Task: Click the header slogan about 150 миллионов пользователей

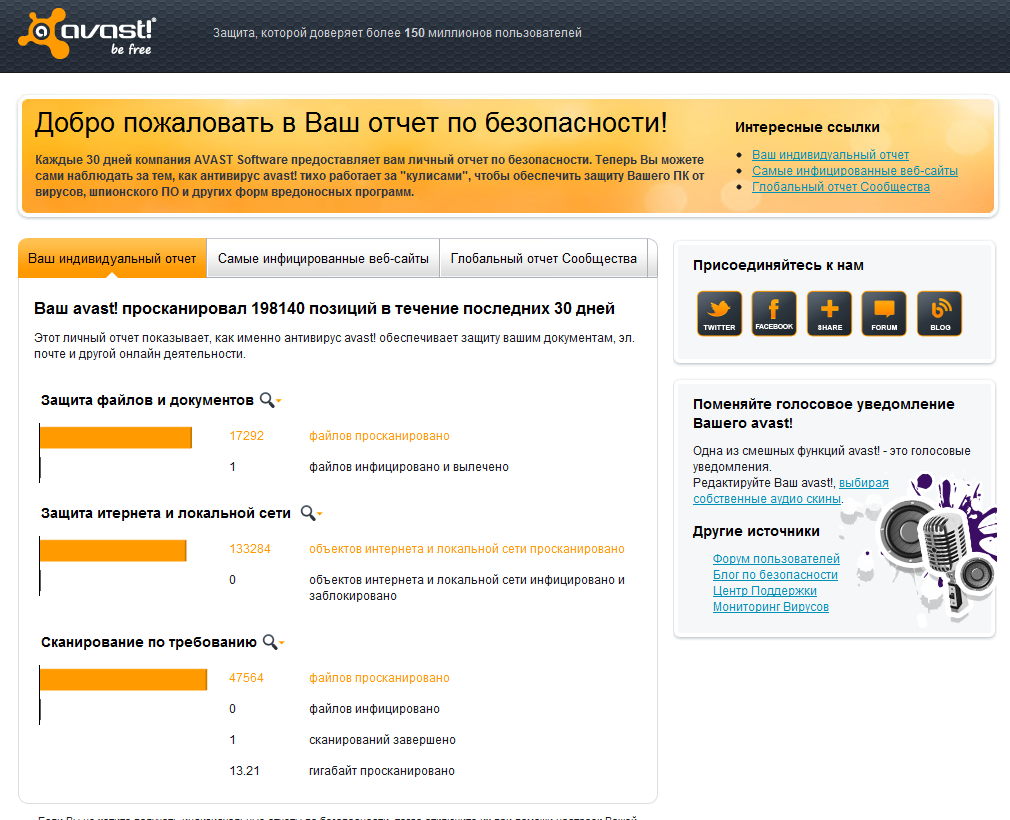Action: (397, 33)
